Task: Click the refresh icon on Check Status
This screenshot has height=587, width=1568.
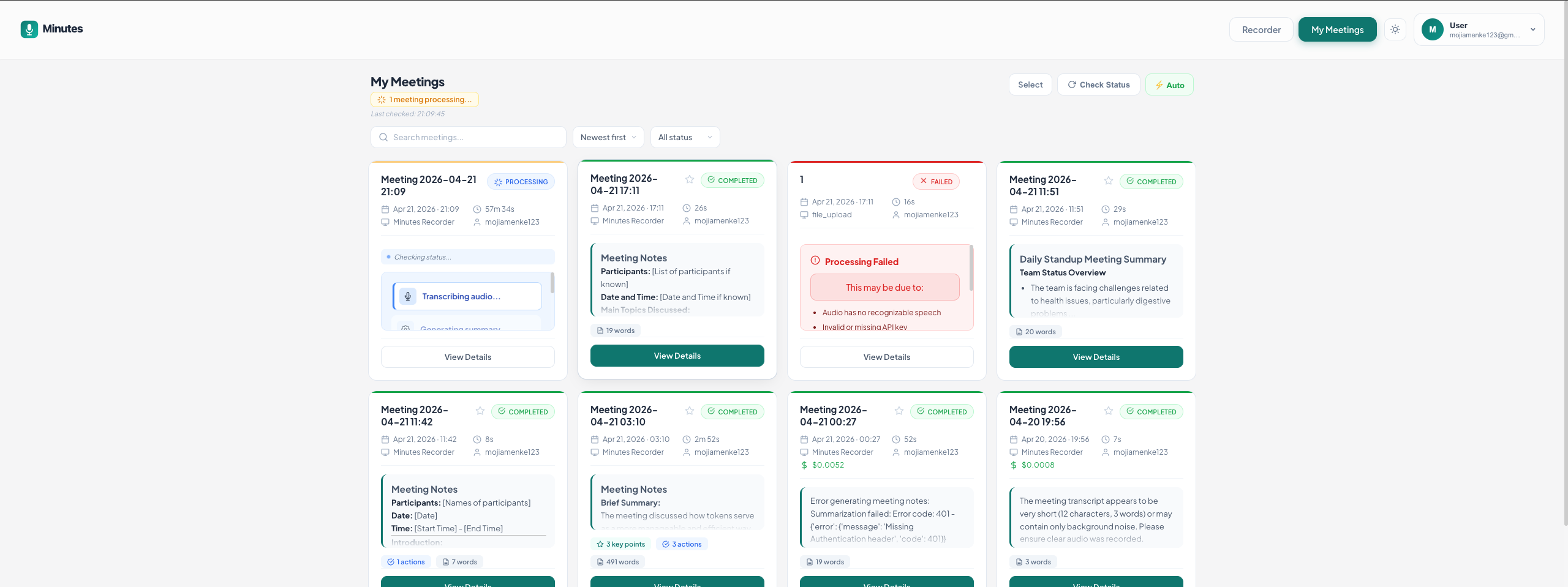Action: point(1072,84)
